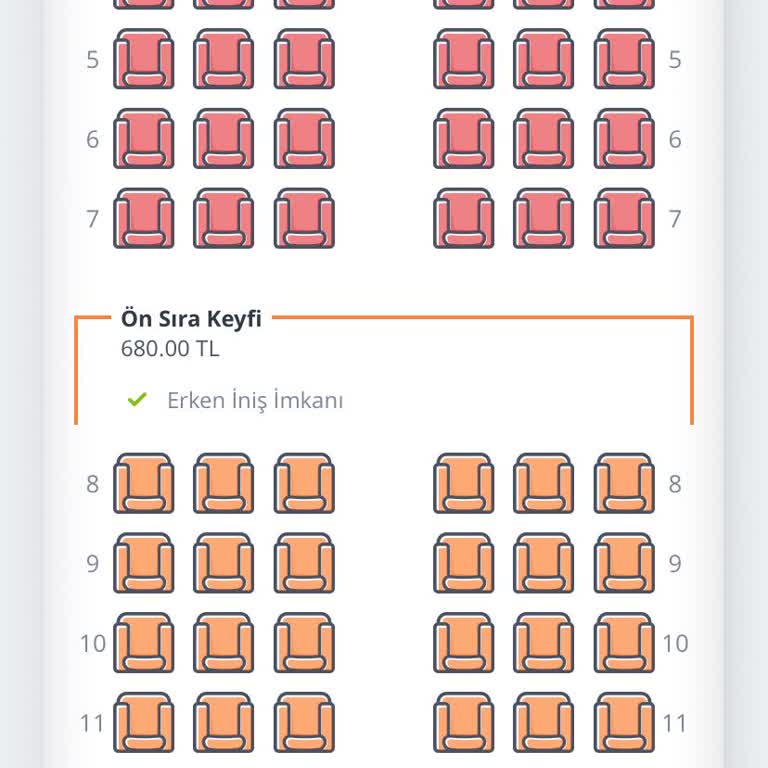Pick the middle seat of row 6's left block
The width and height of the screenshot is (768, 768).
click(x=223, y=139)
